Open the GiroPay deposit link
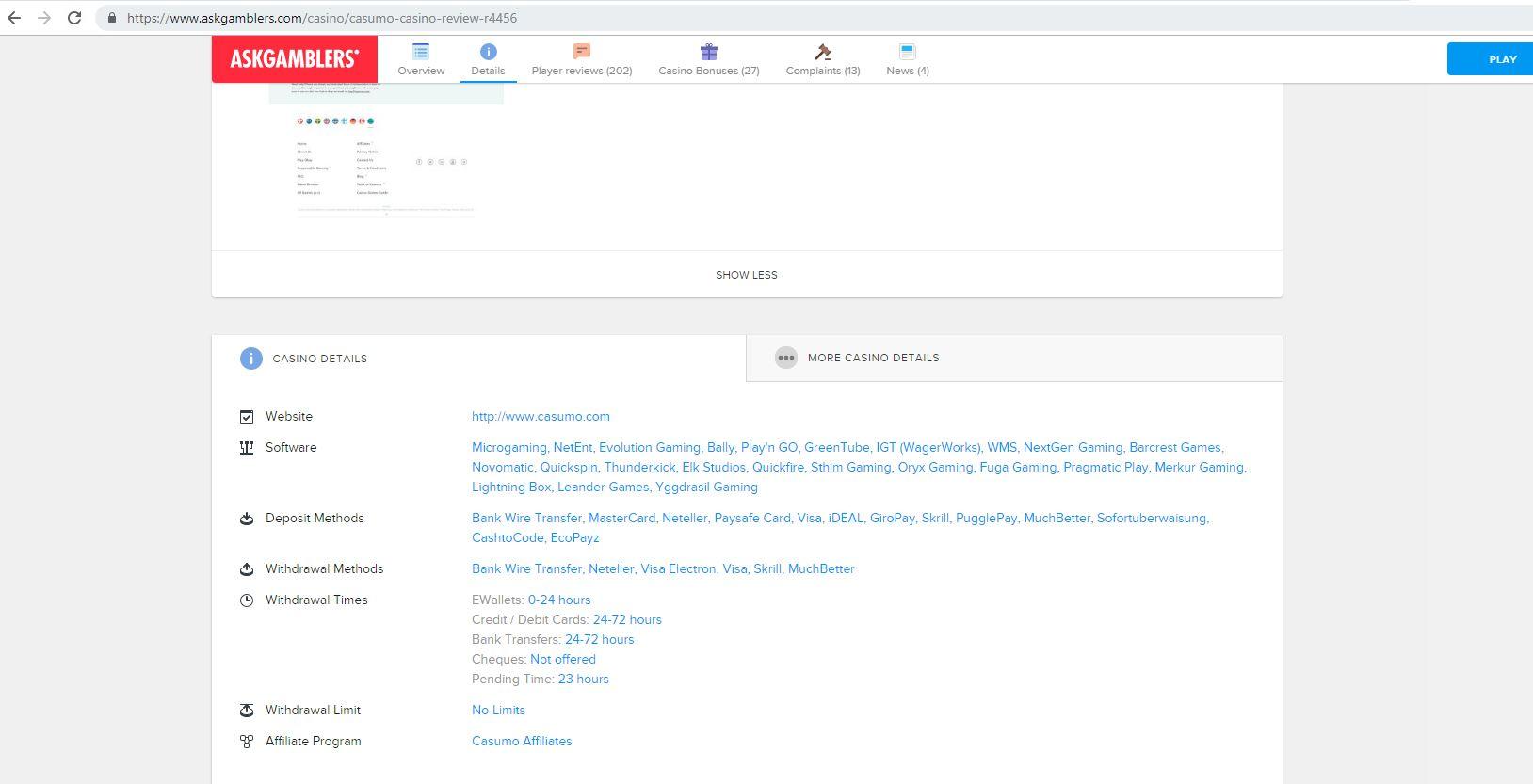Screen dimensions: 1533x784 click(892, 518)
